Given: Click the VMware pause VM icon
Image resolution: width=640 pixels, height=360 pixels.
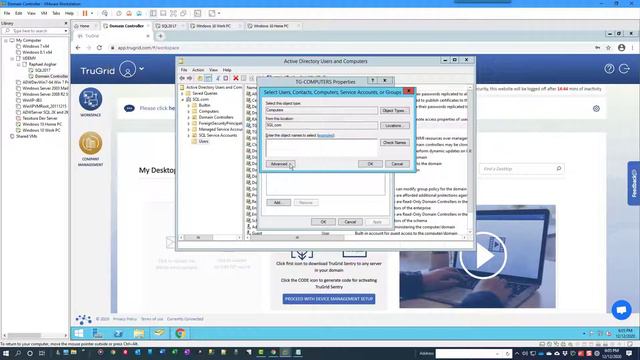Looking at the screenshot, I should [85, 13].
